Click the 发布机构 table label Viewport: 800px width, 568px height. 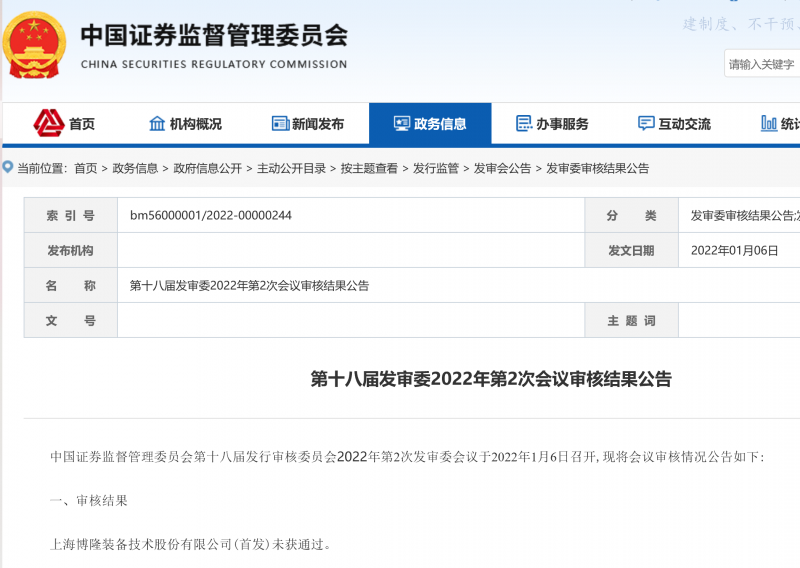tap(70, 251)
